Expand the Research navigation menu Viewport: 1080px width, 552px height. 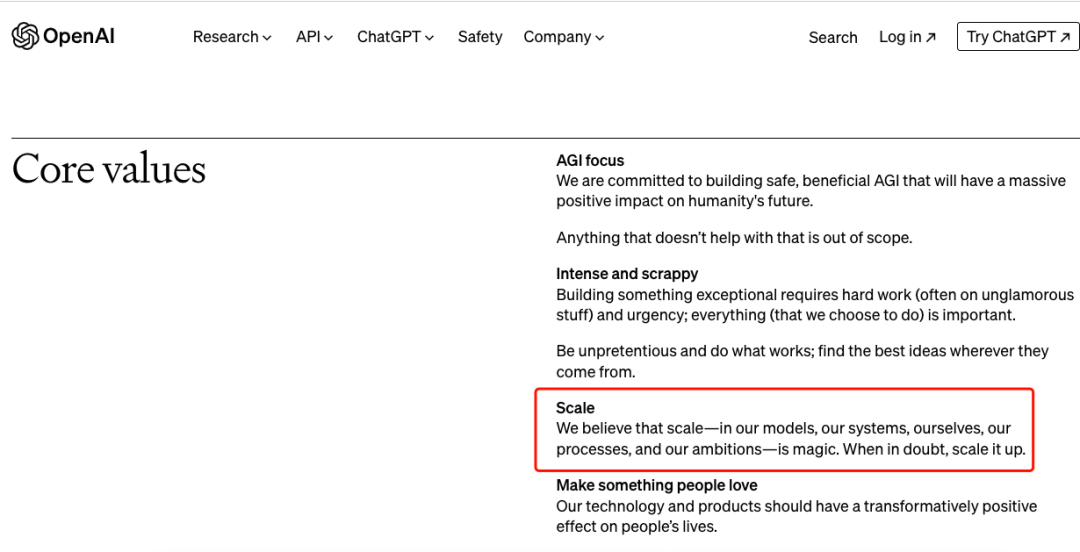coord(232,37)
